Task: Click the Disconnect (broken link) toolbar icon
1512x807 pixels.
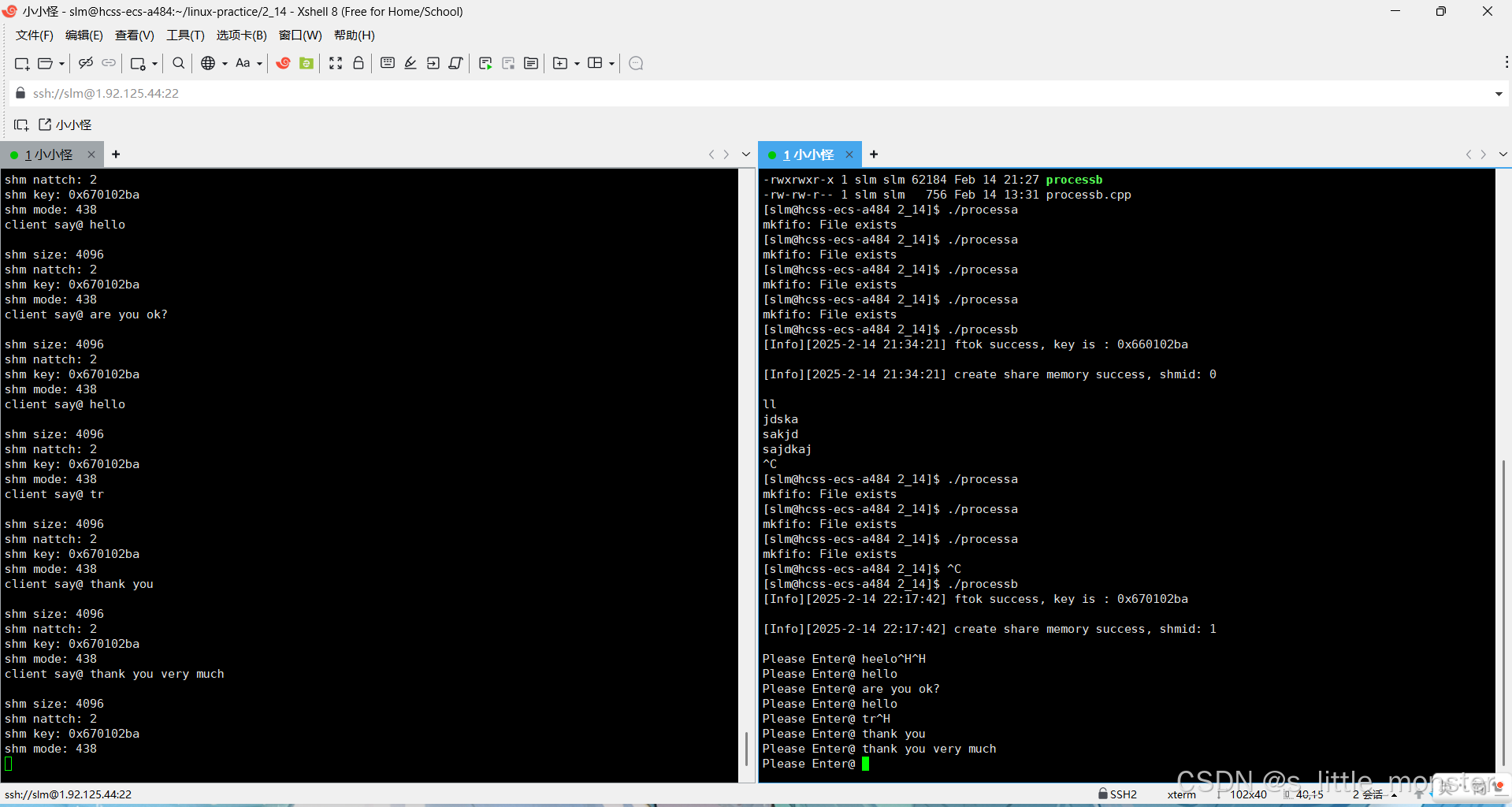Action: [x=86, y=63]
